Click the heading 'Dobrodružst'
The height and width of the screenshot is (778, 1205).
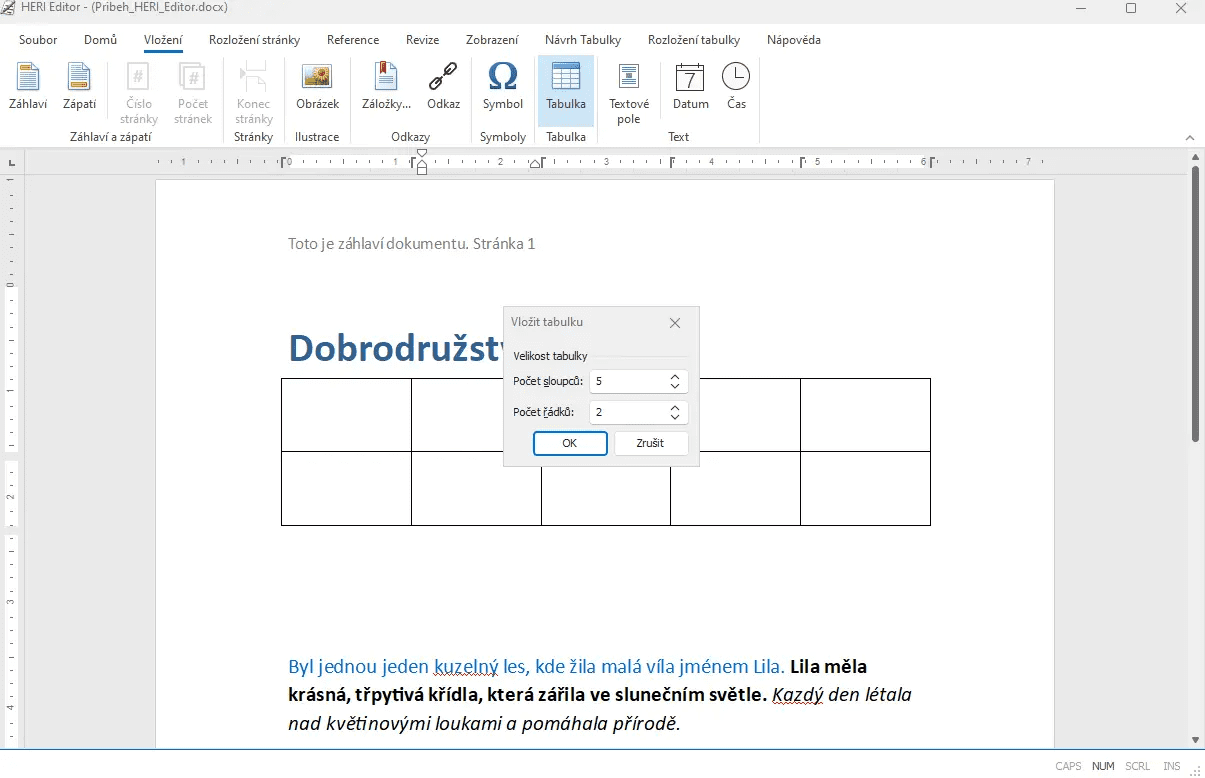[x=395, y=348]
